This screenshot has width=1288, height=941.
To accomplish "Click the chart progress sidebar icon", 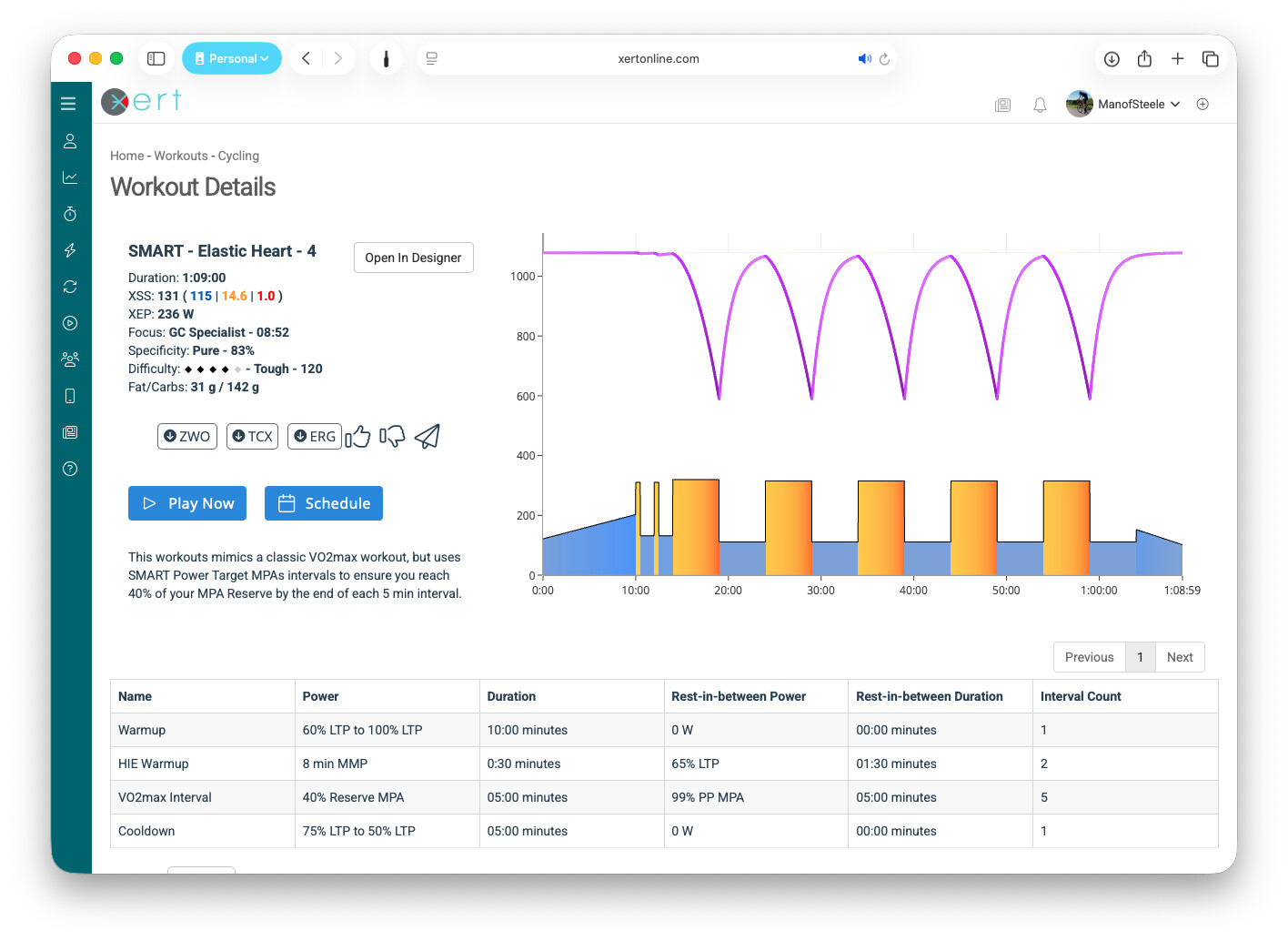I will tap(70, 177).
